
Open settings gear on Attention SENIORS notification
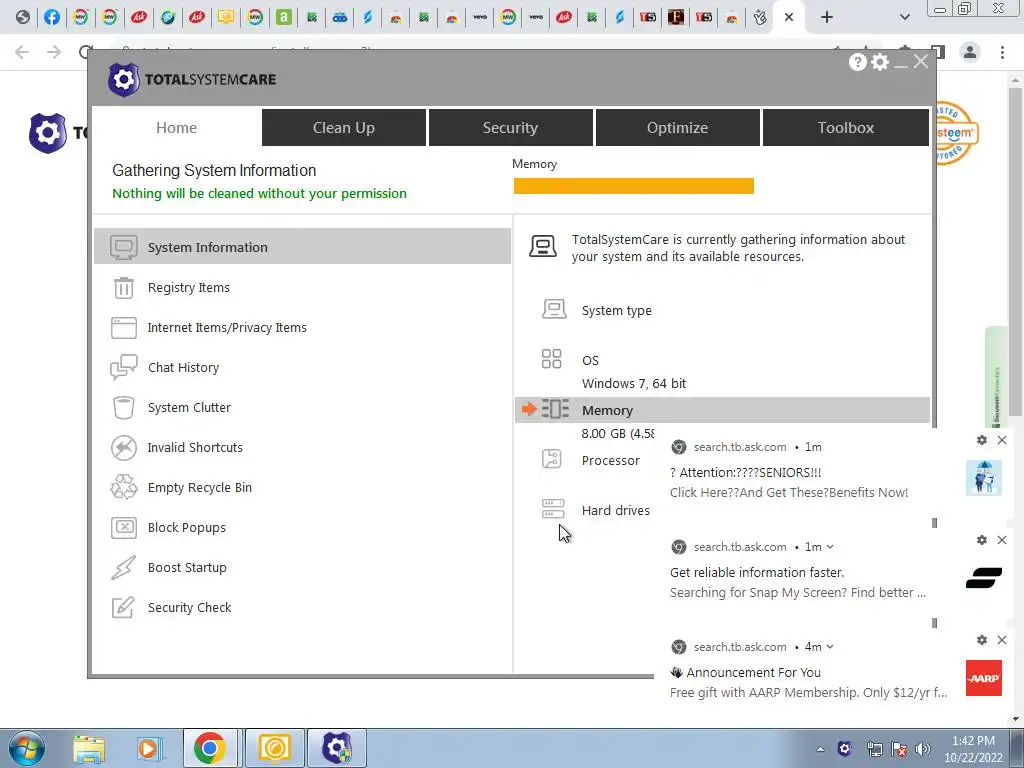(x=982, y=440)
